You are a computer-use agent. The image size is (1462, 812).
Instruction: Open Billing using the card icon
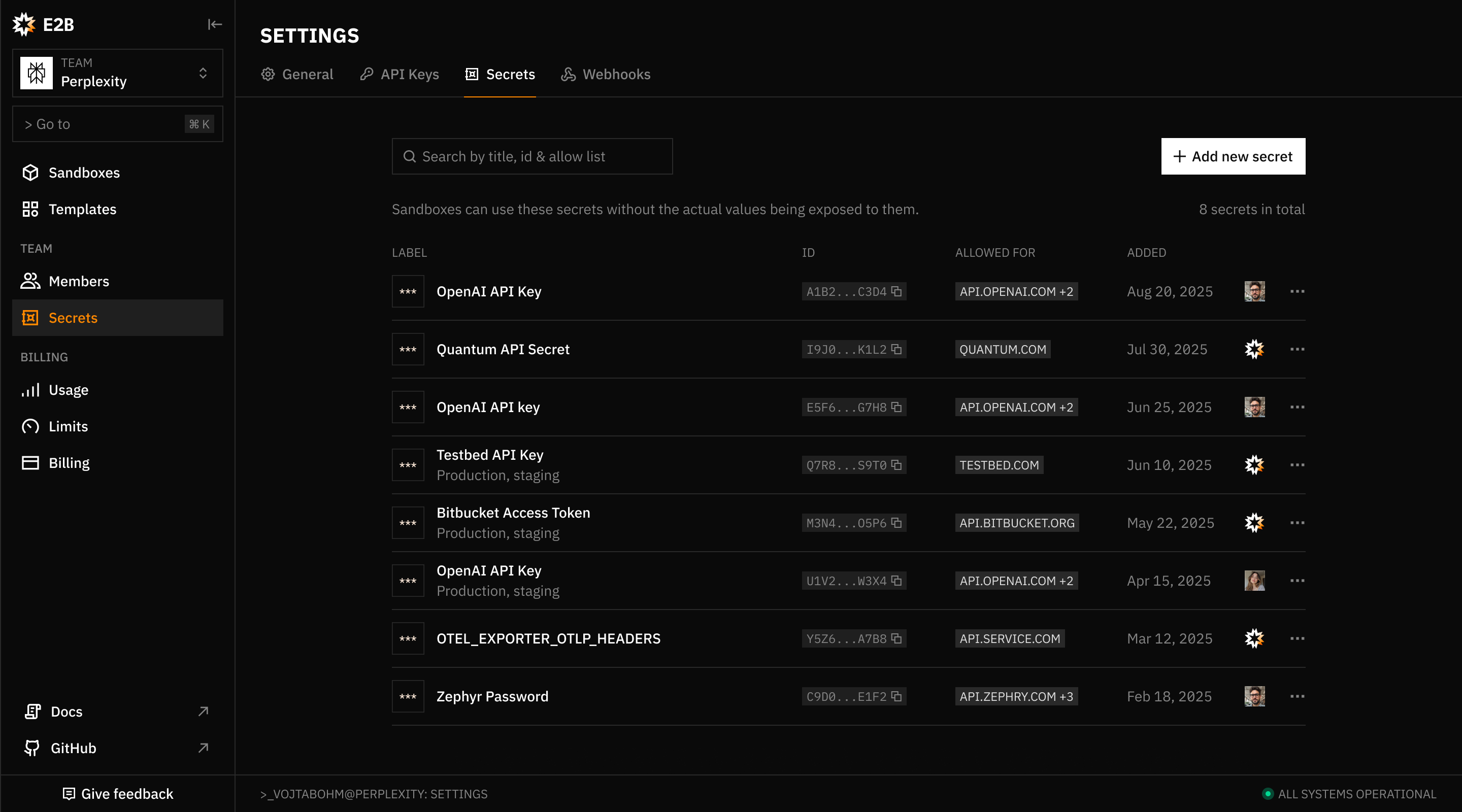(x=30, y=462)
